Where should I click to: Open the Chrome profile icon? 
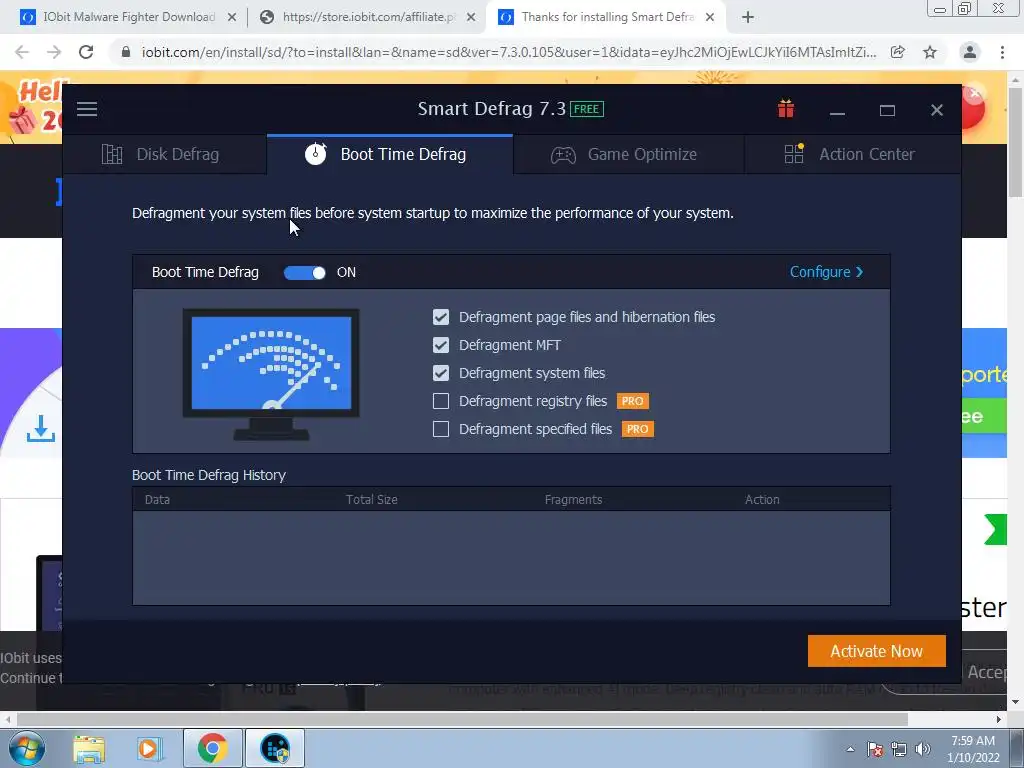(970, 52)
